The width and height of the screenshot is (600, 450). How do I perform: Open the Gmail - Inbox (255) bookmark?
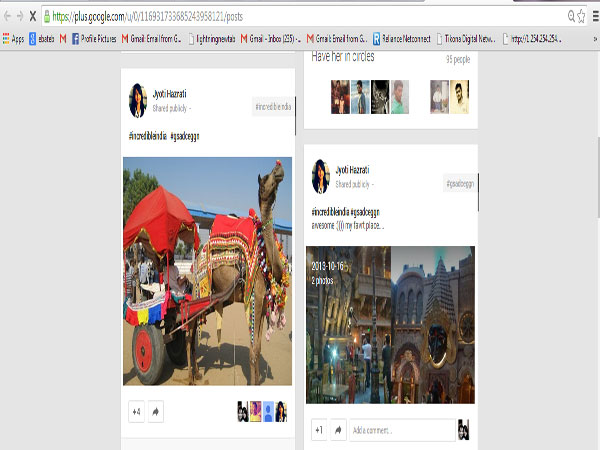click(x=271, y=39)
